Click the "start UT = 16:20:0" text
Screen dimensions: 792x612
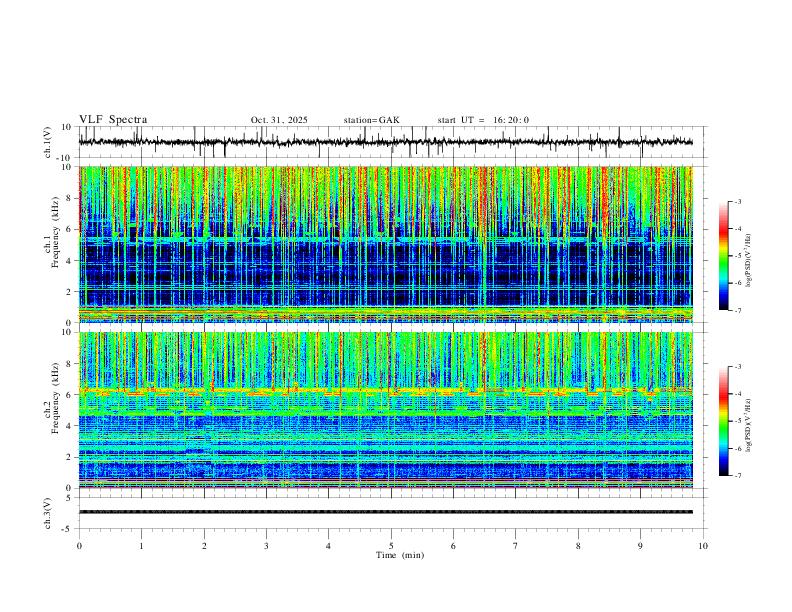click(483, 120)
